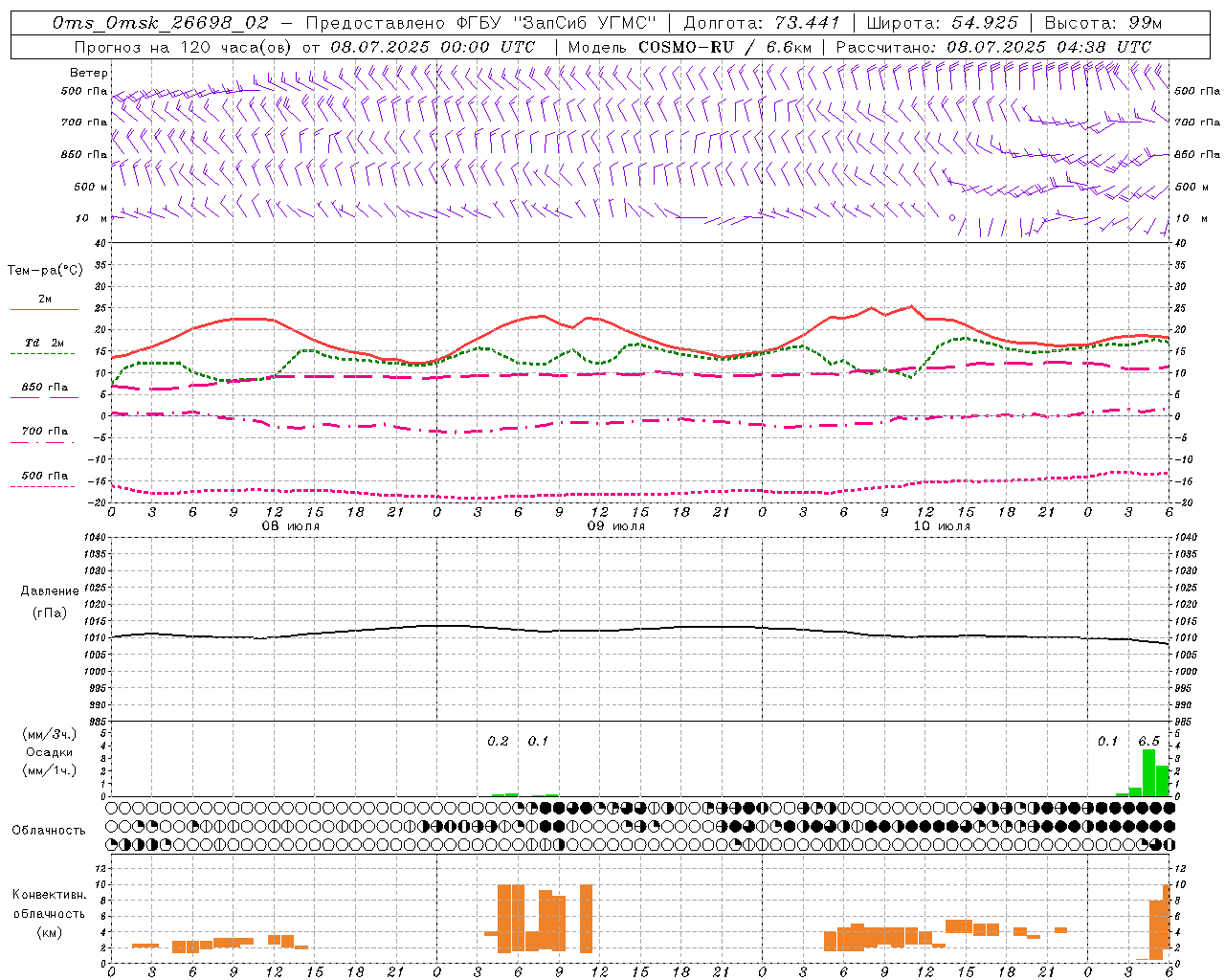1225x980 pixels.
Task: Click the red 2м temperature legend line
Action: [x=44, y=310]
